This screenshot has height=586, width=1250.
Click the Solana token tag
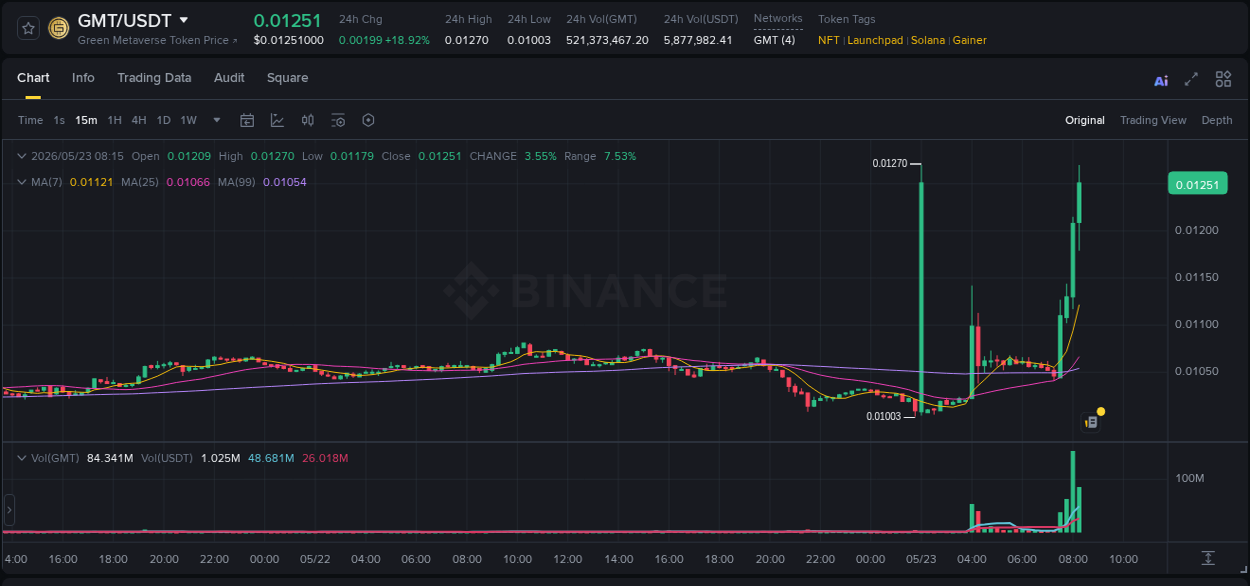[x=927, y=40]
